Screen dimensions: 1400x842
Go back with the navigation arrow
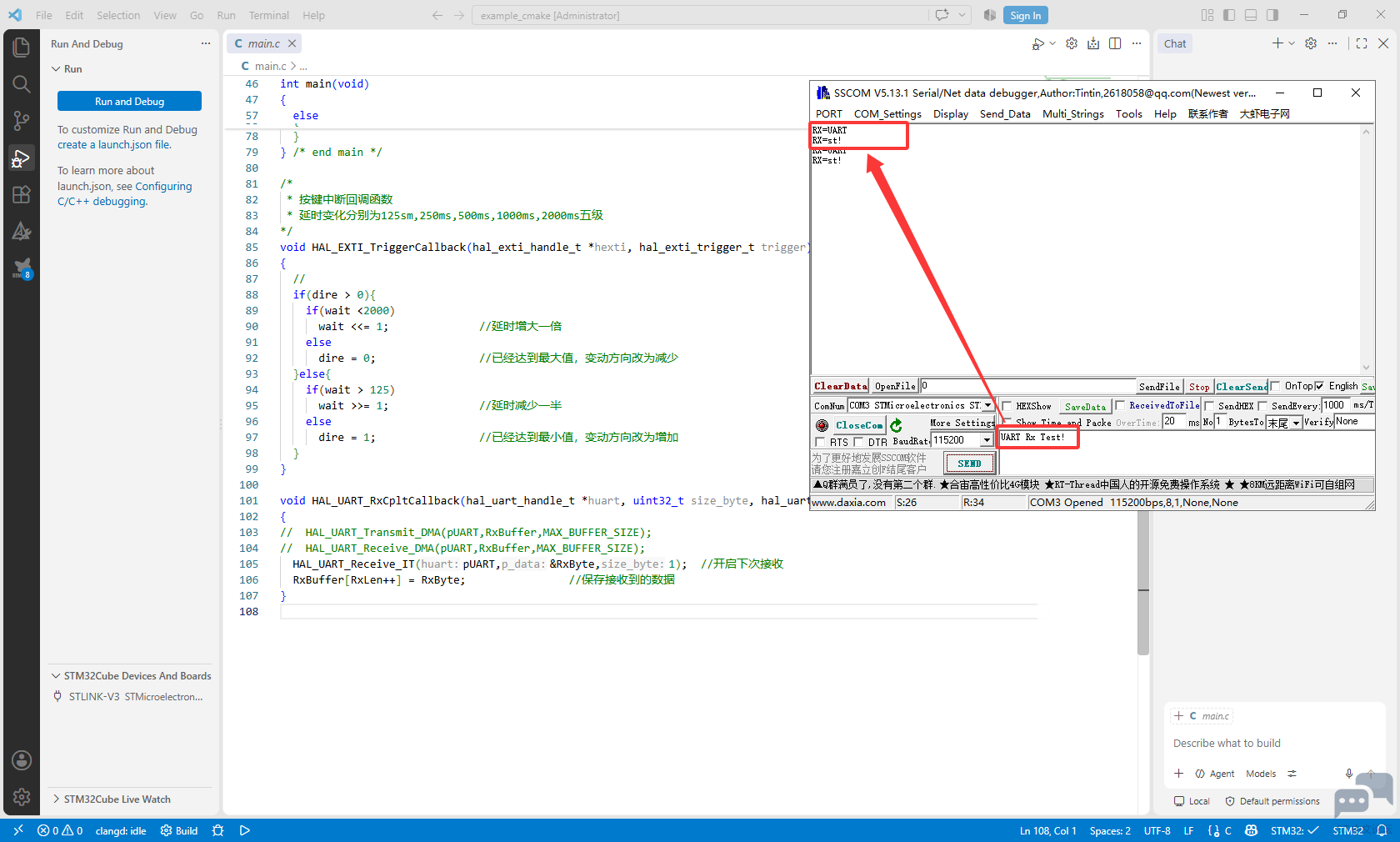point(437,15)
